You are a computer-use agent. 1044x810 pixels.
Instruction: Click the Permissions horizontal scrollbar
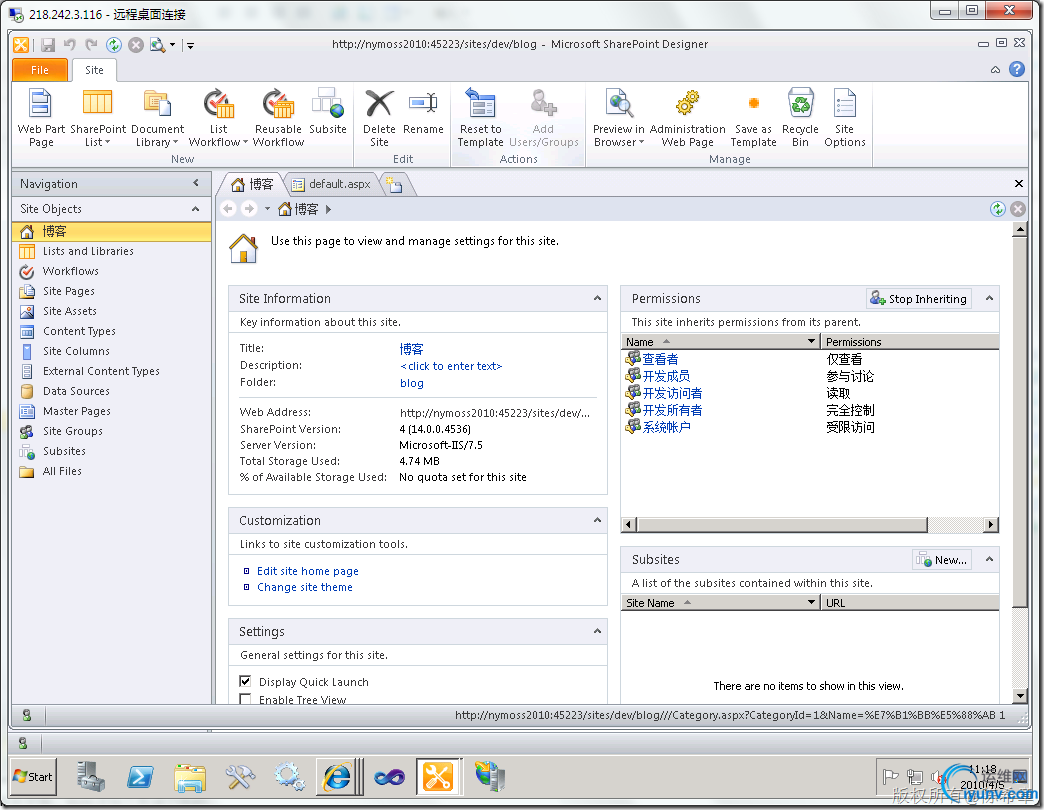[x=782, y=524]
